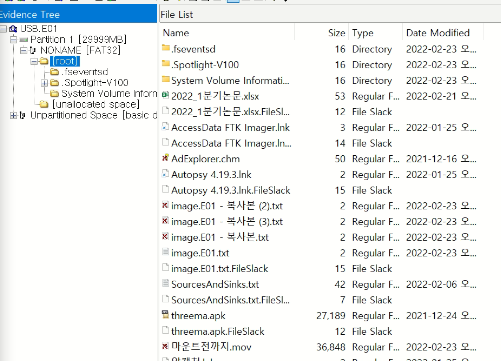Click the shortcut icon of AccessData FTK Imager.lnk
The width and height of the screenshot is (501, 361).
[165, 127]
